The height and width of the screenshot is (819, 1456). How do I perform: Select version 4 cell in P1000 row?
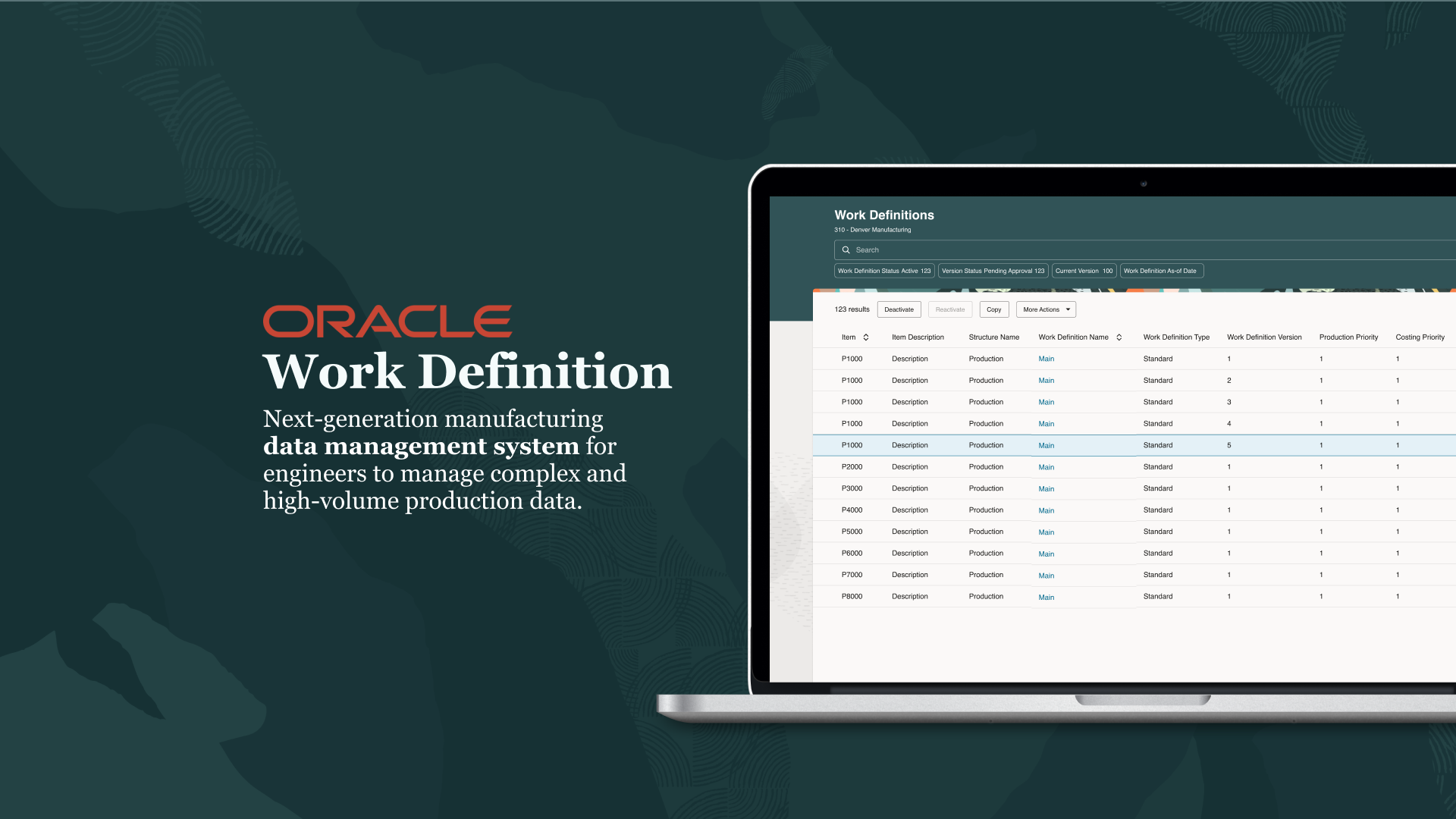pos(1229,424)
